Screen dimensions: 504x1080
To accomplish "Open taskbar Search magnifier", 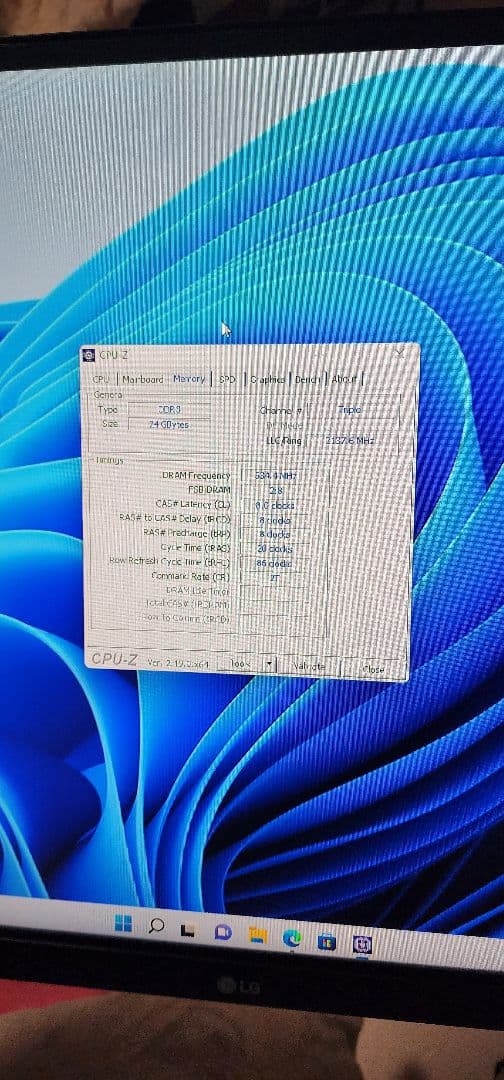I will 156,926.
